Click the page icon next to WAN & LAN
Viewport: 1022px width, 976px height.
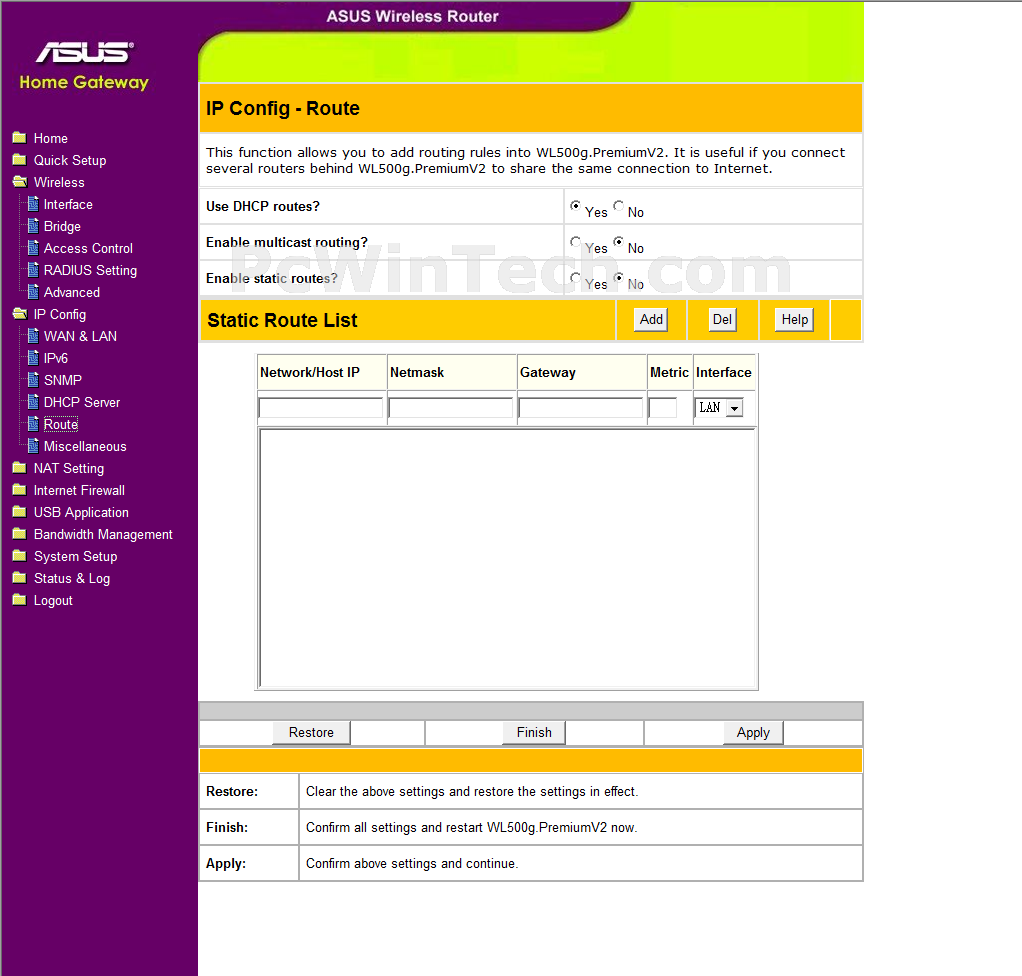coord(33,336)
